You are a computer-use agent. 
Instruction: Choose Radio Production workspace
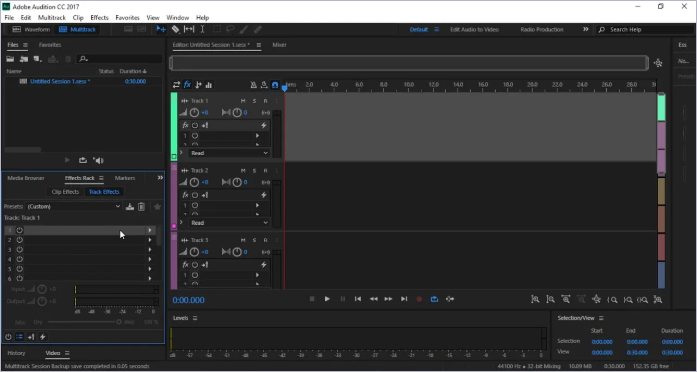[542, 30]
